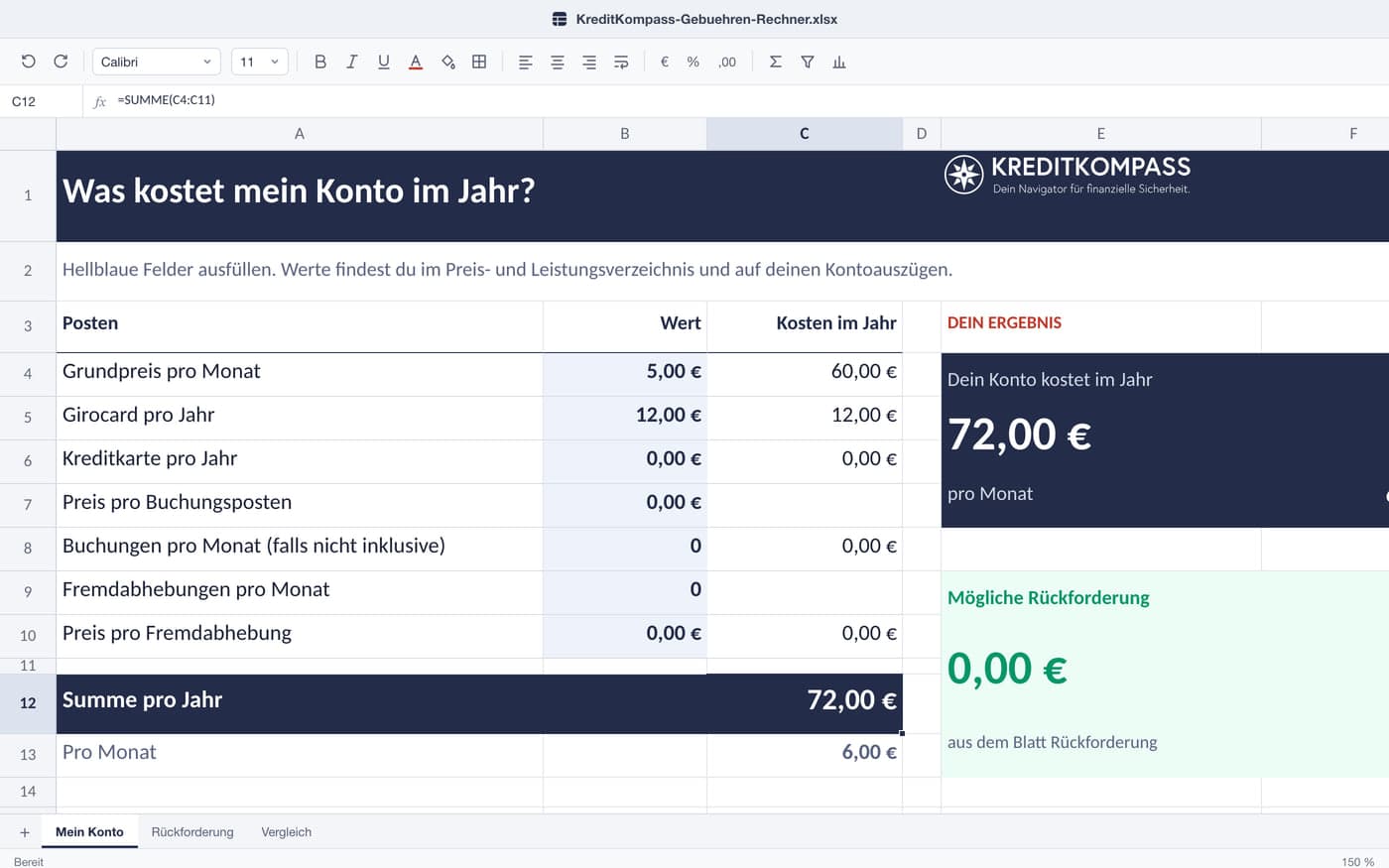Click the filter funnel icon

[808, 62]
